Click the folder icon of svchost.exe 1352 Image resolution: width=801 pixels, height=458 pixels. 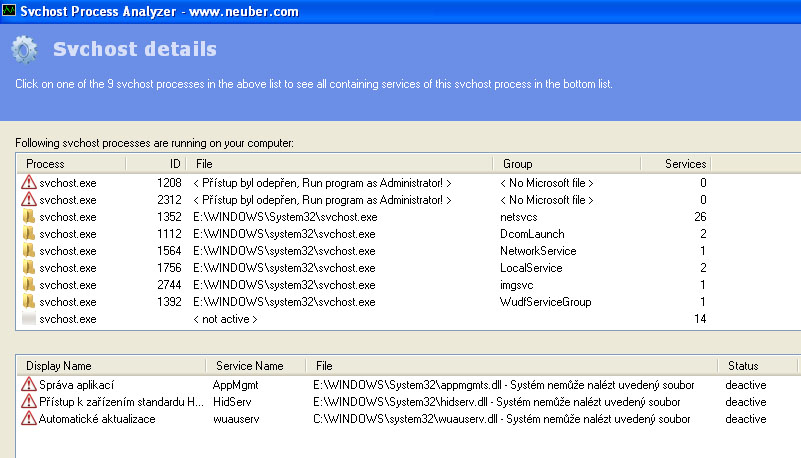[x=29, y=216]
